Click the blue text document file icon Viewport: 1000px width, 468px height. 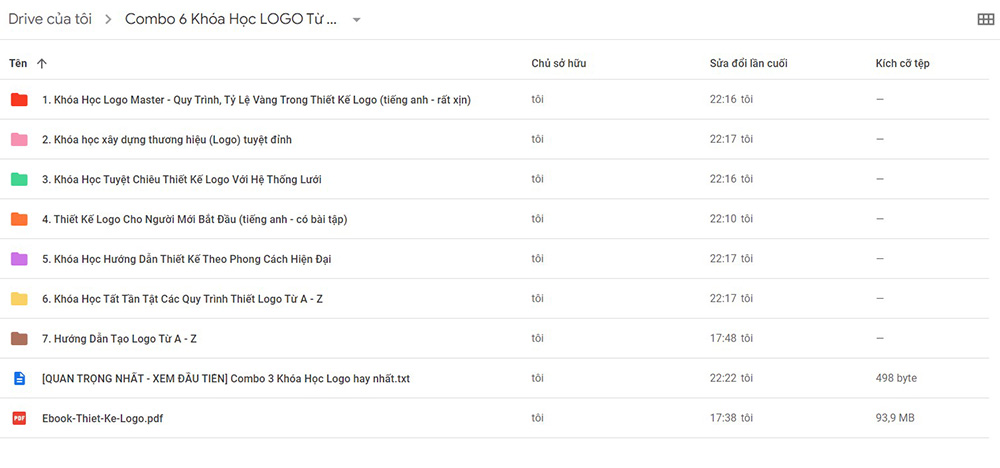tap(19, 378)
